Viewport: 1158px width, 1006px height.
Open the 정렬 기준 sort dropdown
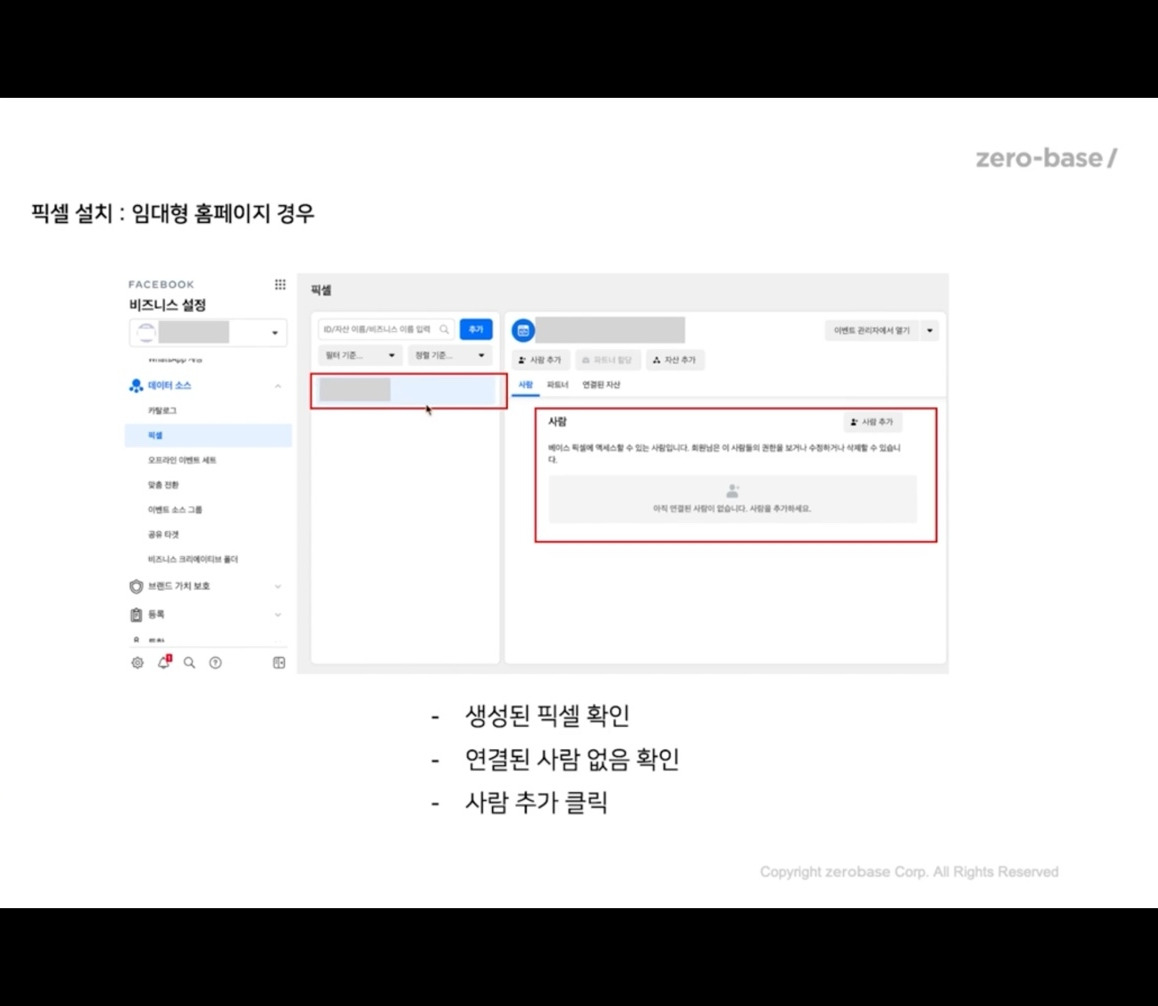[450, 355]
